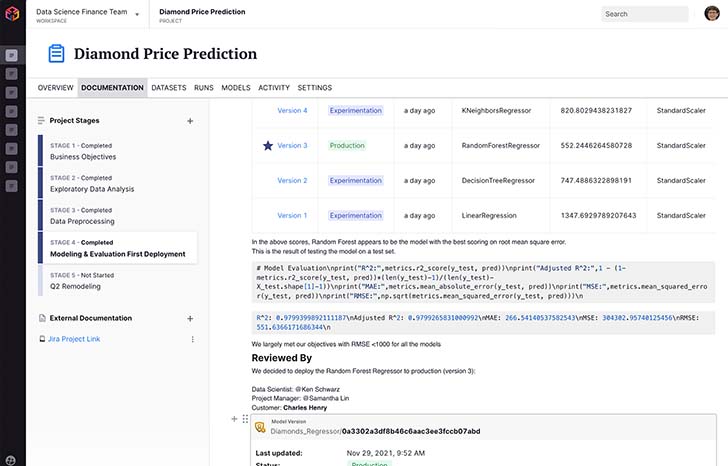The image size is (728, 466).
Task: Open the Jira Project Link
Action: (74, 339)
